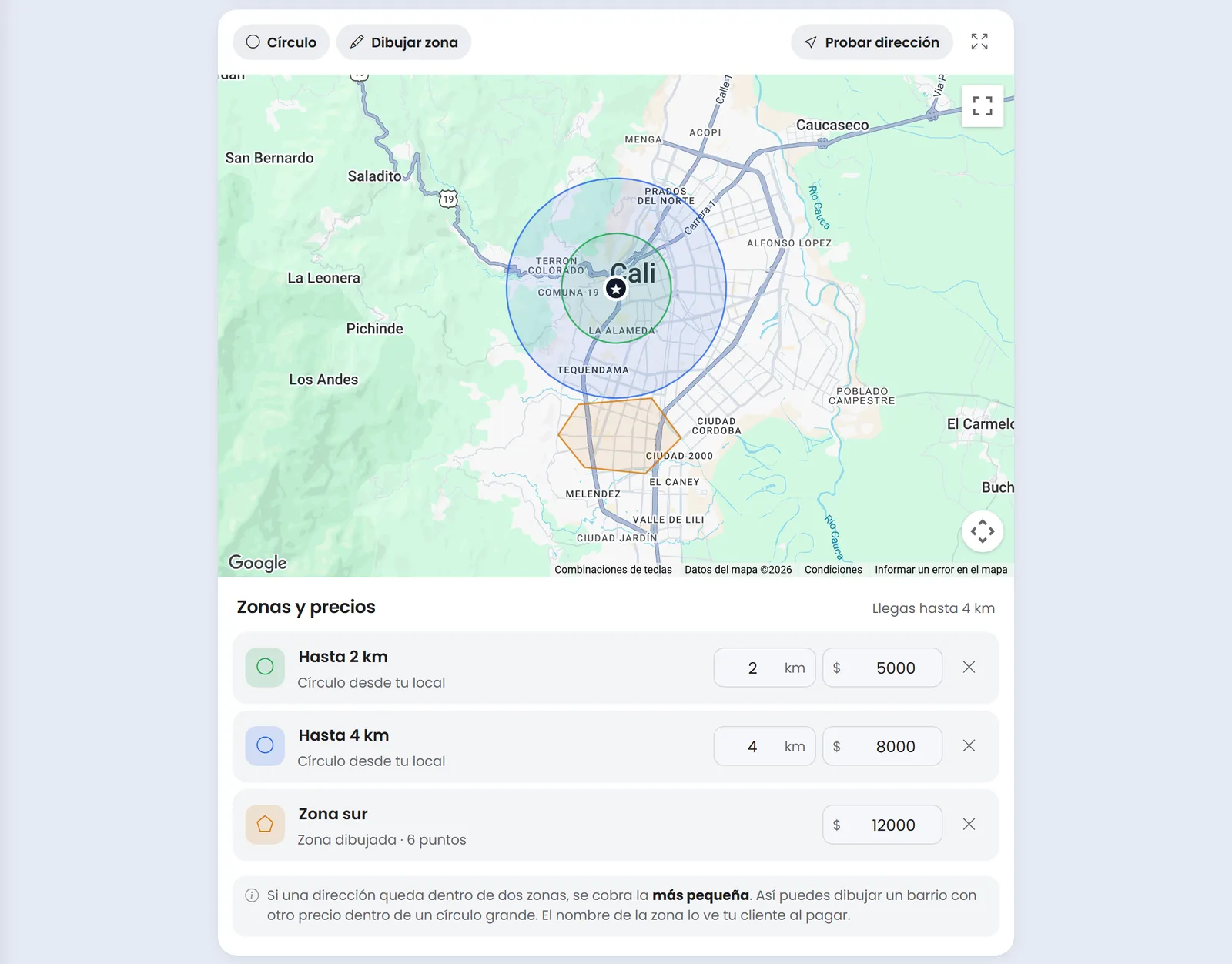Click the Hasta 4 km title
The image size is (1232, 964).
pos(343,735)
